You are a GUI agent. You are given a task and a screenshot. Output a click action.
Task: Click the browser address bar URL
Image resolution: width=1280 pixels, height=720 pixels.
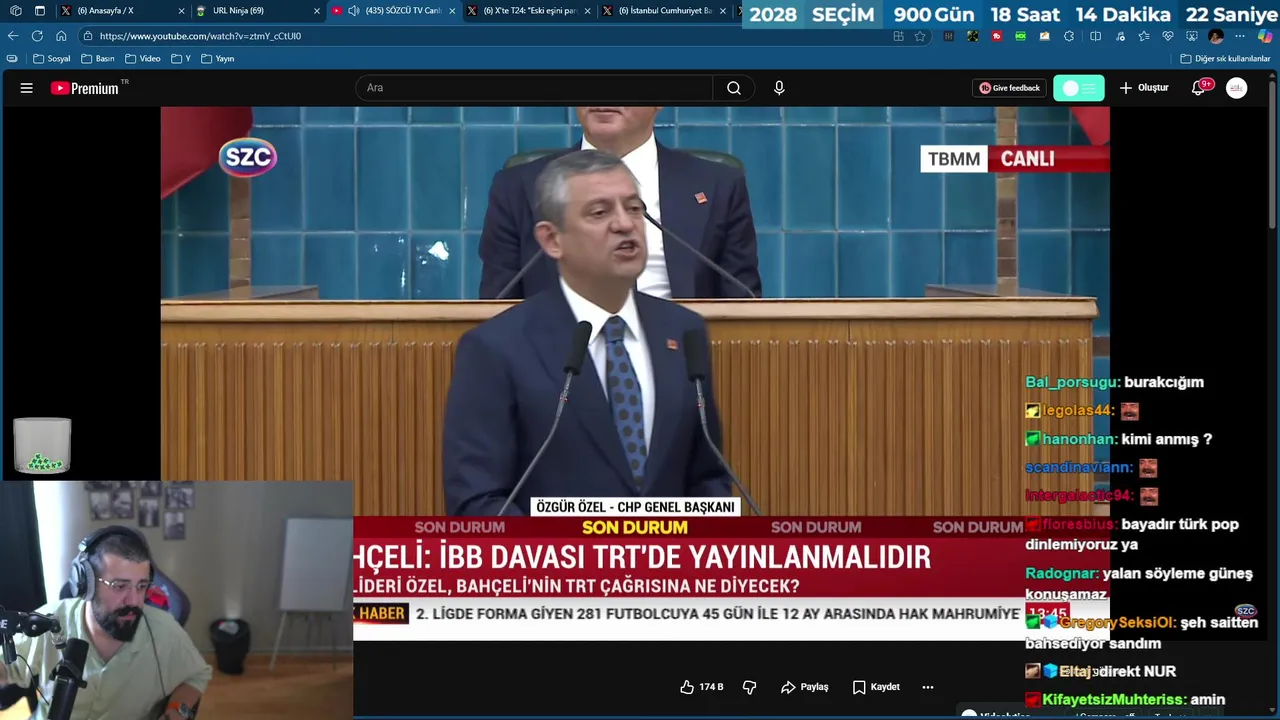(x=200, y=36)
